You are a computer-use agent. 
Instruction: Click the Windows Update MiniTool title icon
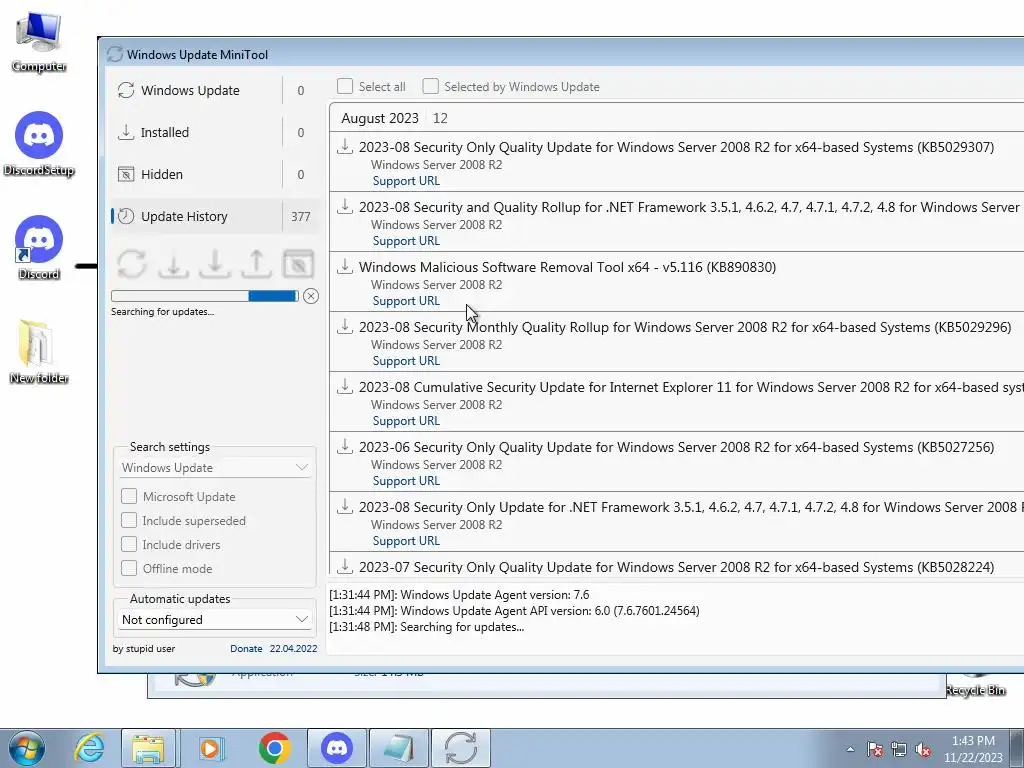coord(115,54)
